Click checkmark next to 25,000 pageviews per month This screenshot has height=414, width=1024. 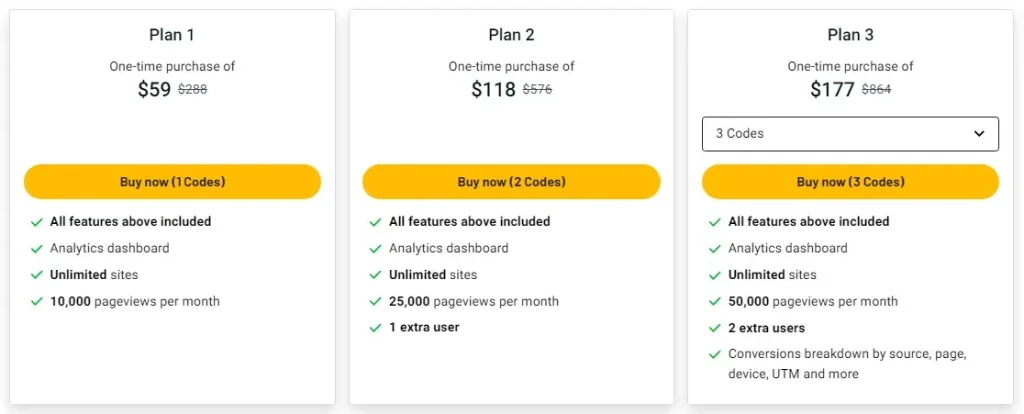click(375, 301)
